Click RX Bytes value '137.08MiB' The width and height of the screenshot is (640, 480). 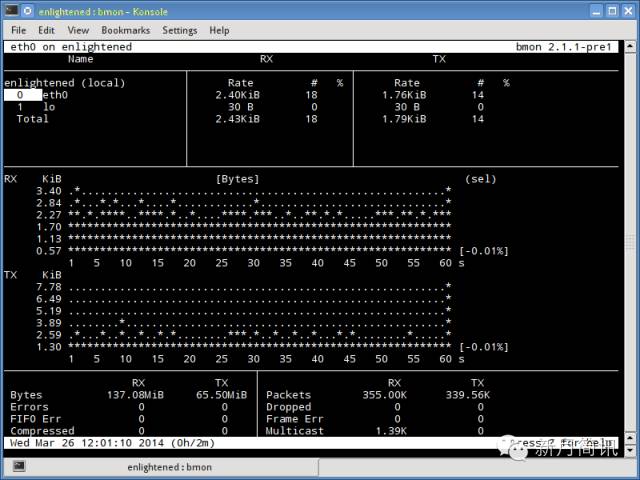pos(135,395)
